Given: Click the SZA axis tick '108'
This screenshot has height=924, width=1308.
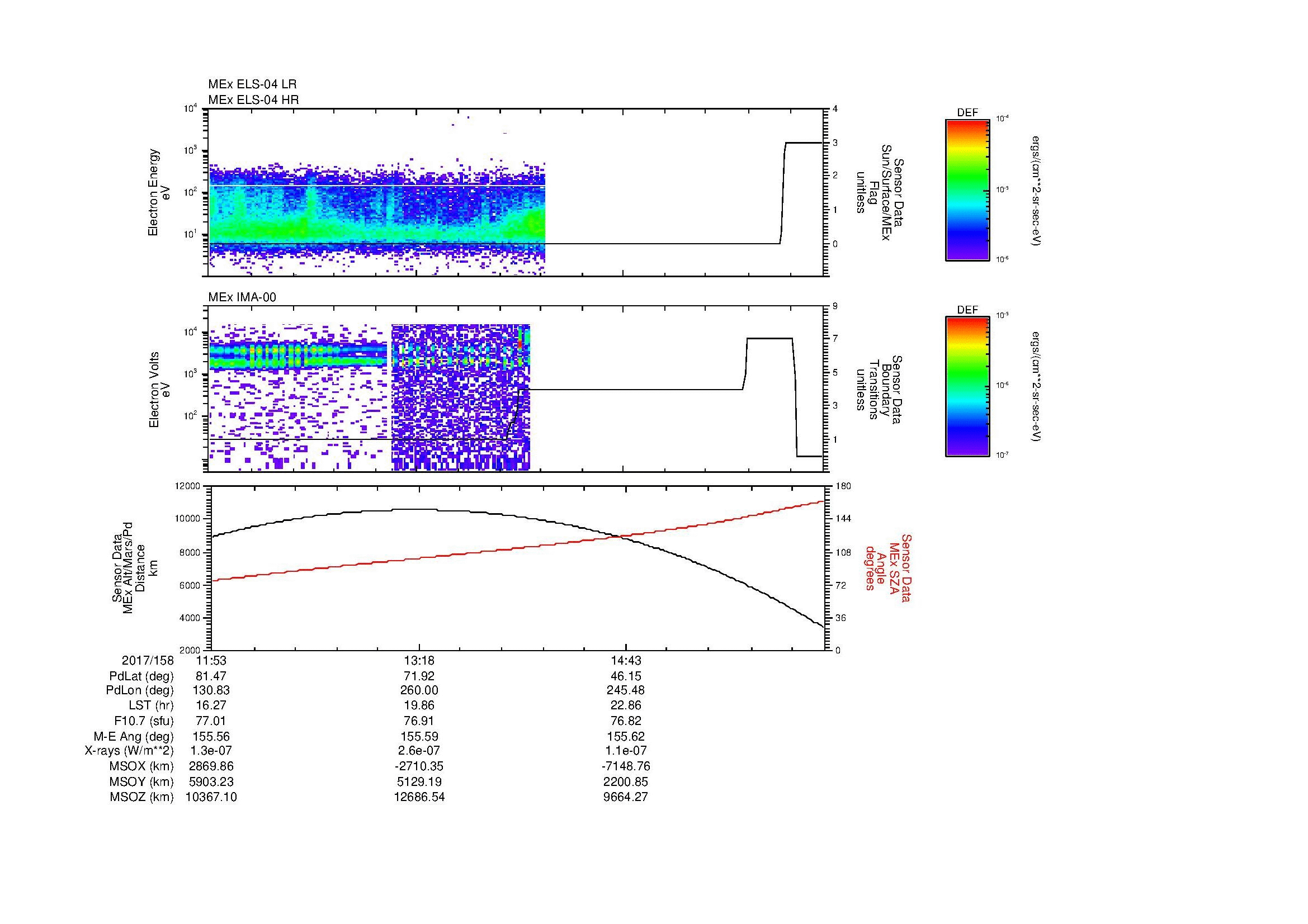Looking at the screenshot, I should 842,552.
